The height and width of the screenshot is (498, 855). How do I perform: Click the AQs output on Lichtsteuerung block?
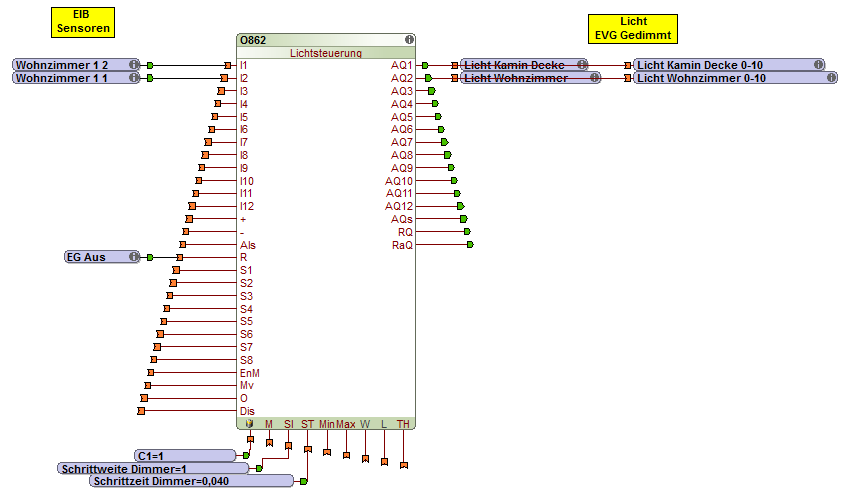click(402, 219)
